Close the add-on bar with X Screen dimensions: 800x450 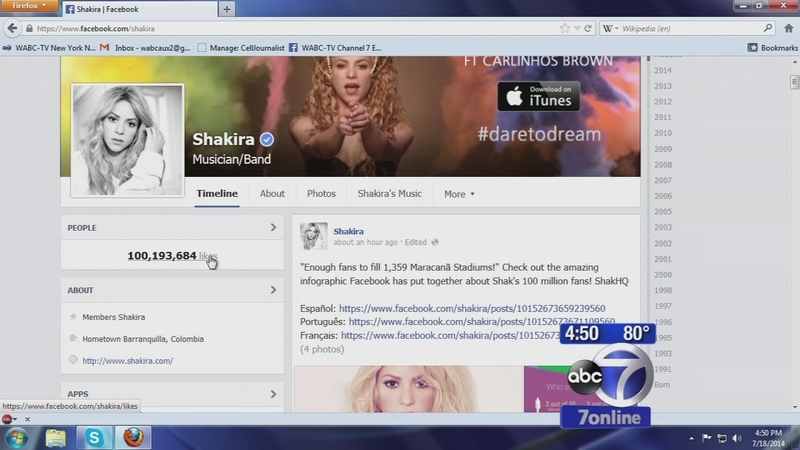pyautogui.click(x=28, y=419)
